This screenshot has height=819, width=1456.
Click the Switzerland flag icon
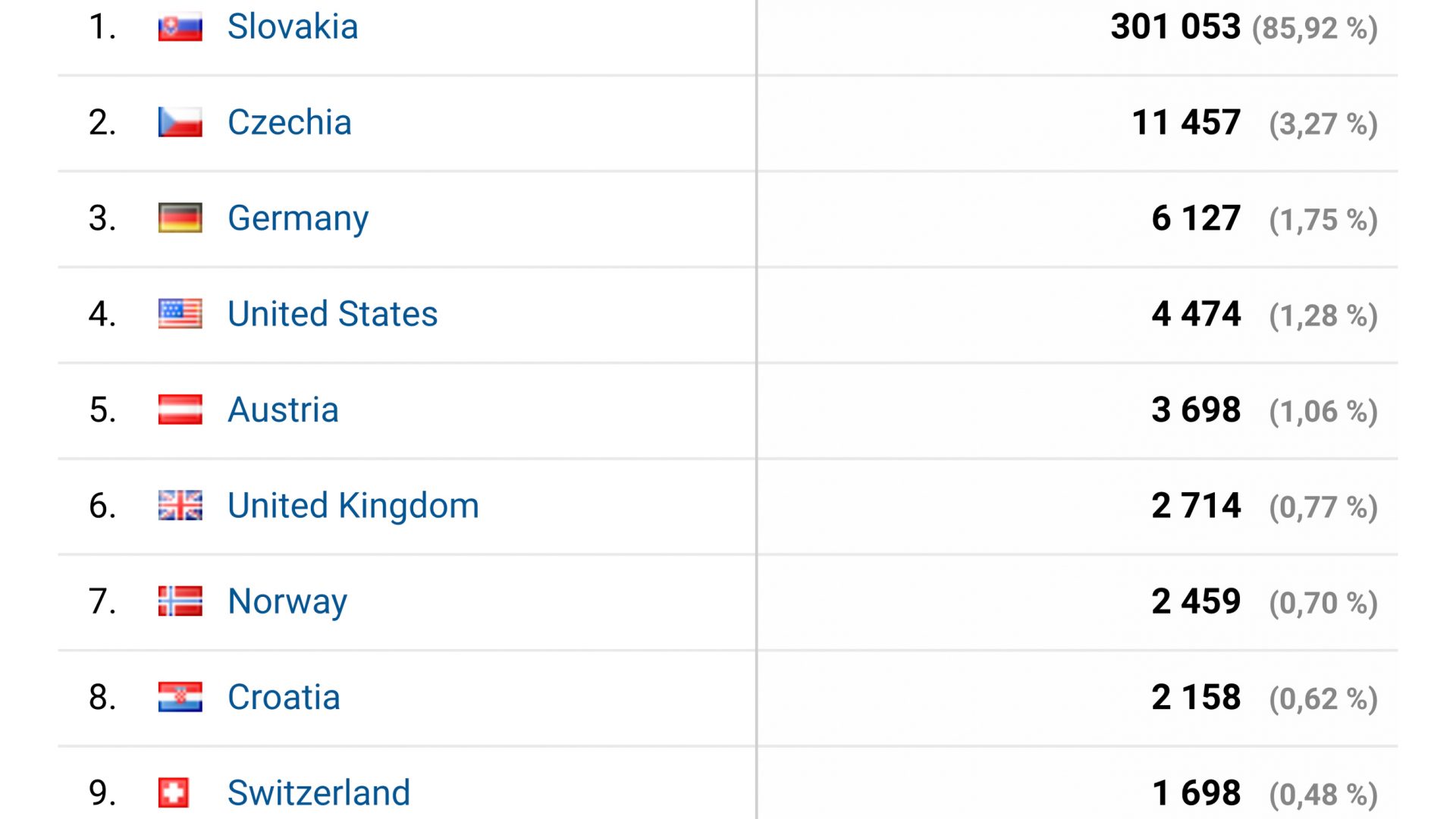[x=173, y=792]
